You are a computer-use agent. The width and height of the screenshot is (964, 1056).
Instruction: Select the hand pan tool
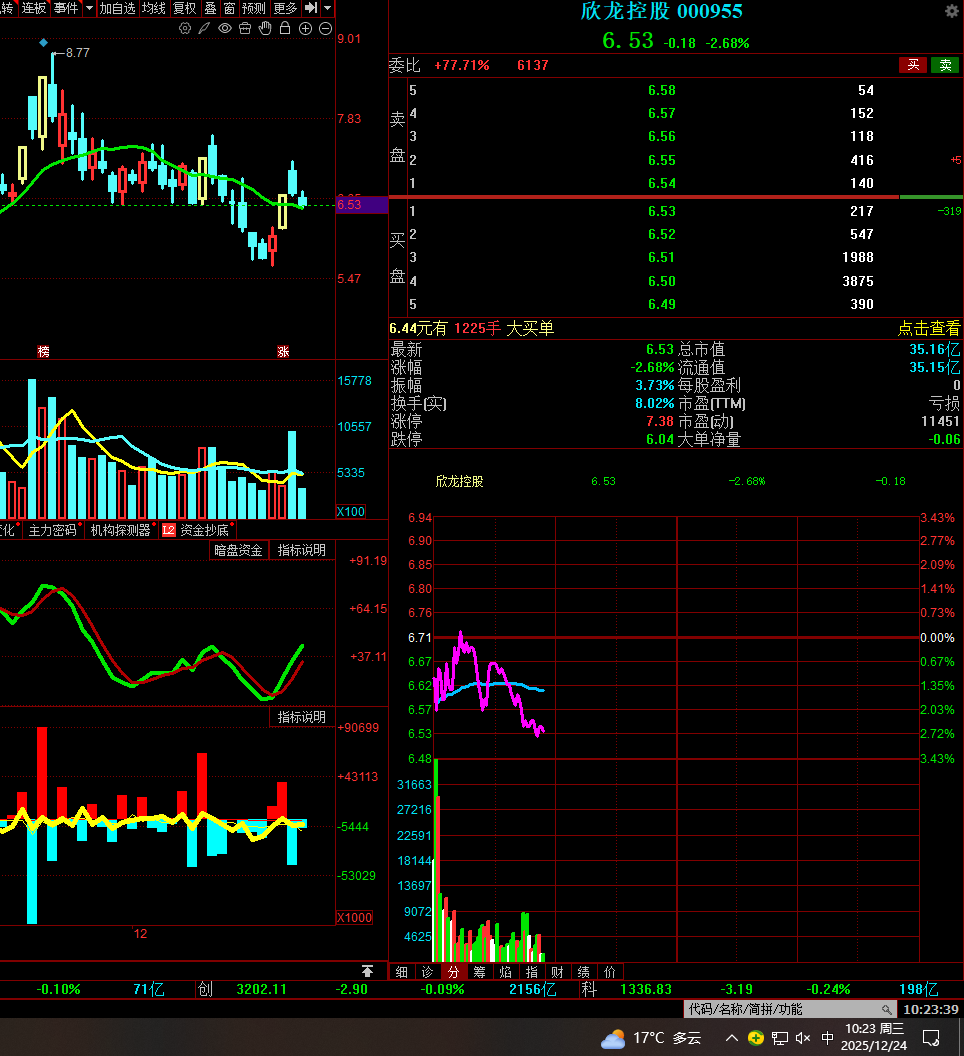265,28
